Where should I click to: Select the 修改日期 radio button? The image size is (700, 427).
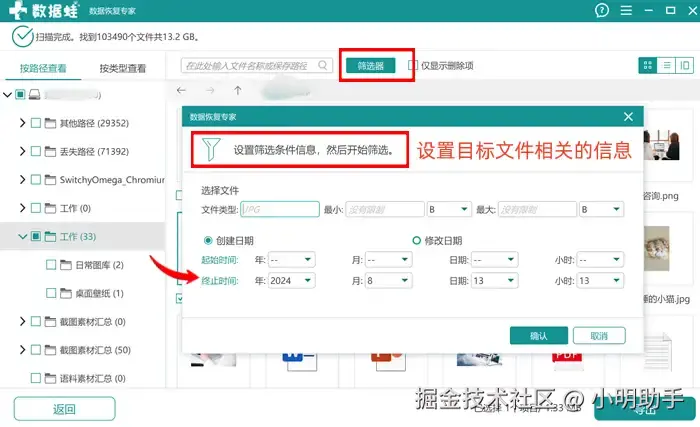[x=417, y=241]
